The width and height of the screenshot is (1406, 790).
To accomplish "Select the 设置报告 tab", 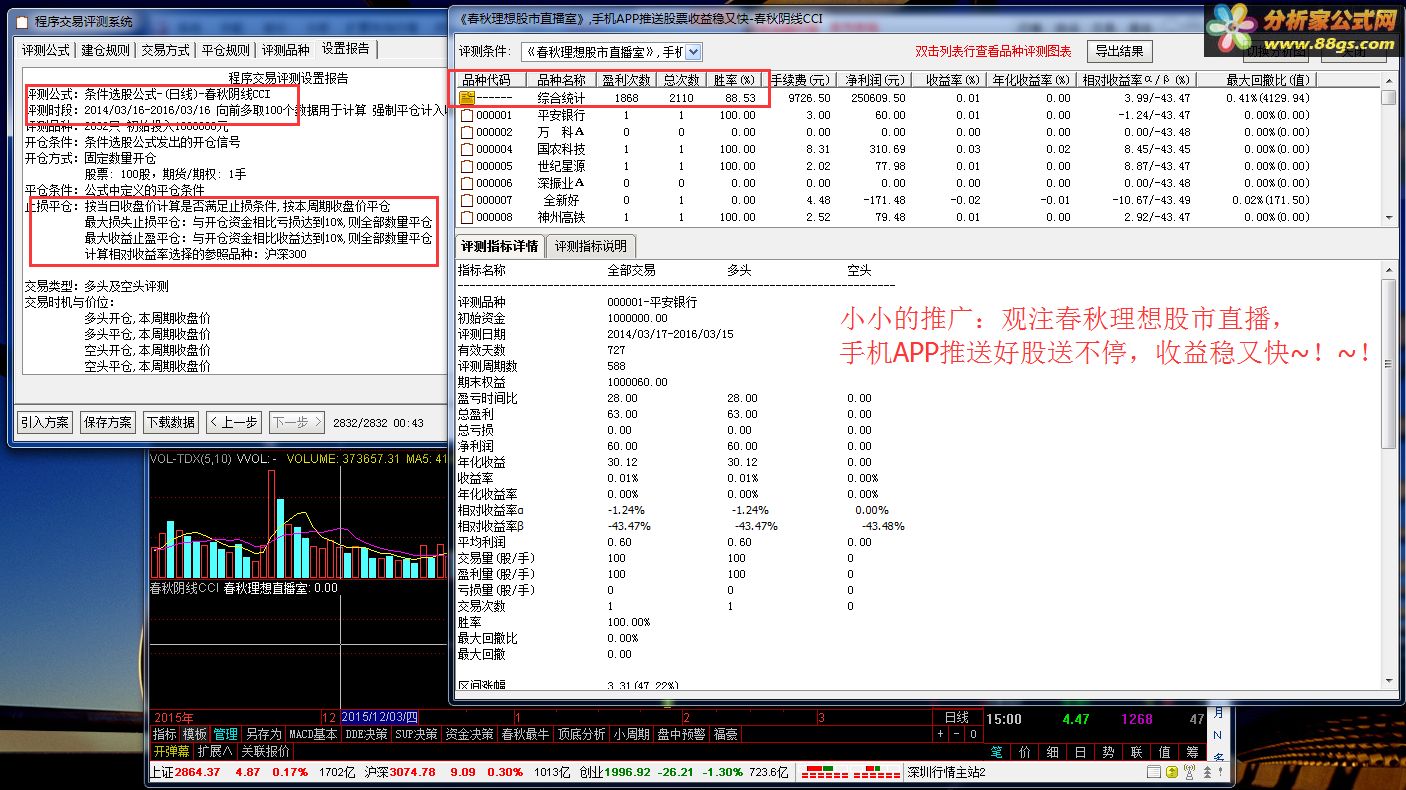I will tap(346, 48).
